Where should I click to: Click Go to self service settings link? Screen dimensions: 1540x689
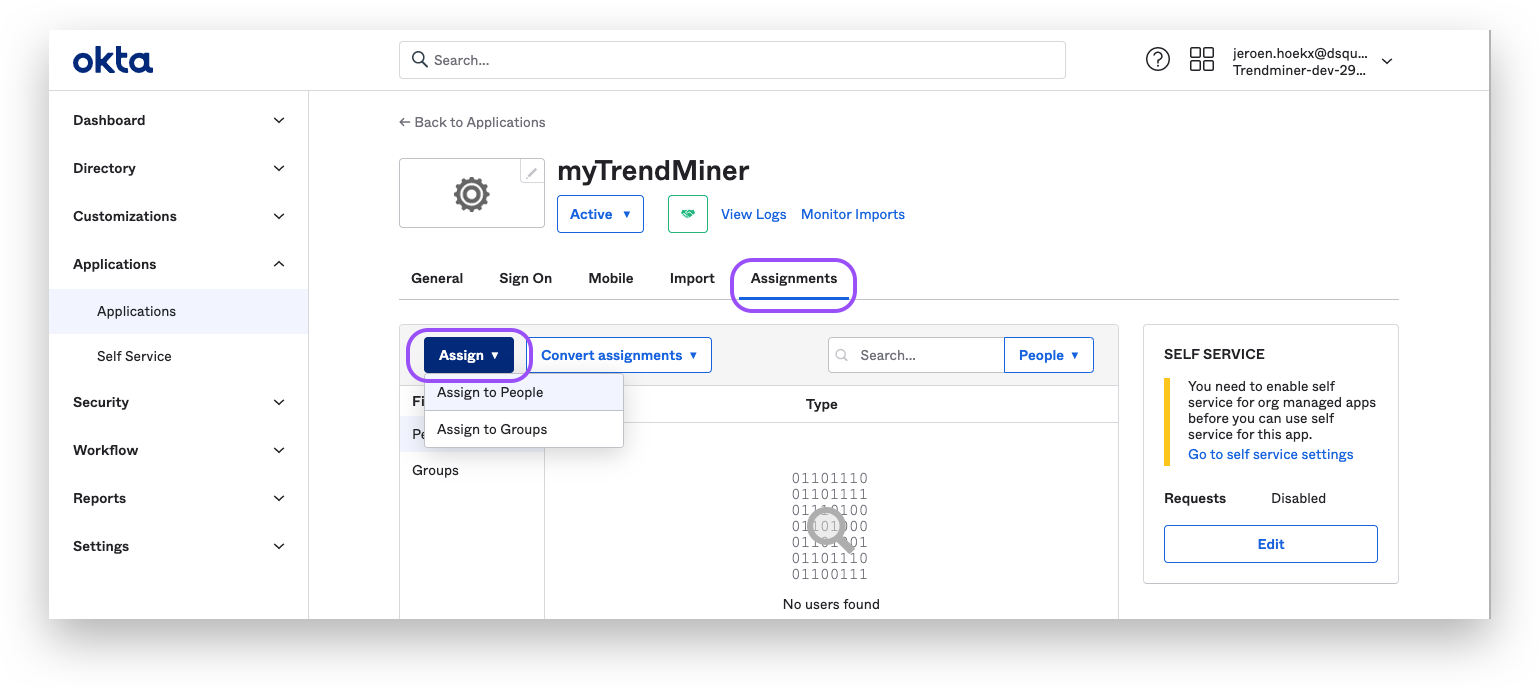1270,454
